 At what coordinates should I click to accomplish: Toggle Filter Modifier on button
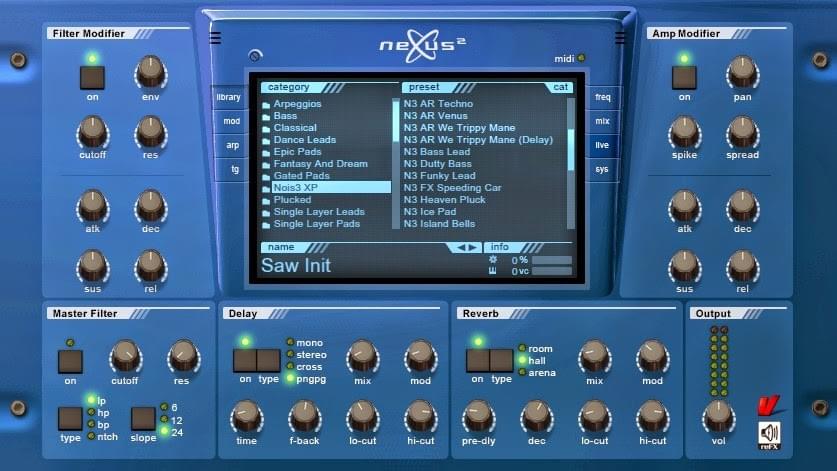pyautogui.click(x=92, y=77)
